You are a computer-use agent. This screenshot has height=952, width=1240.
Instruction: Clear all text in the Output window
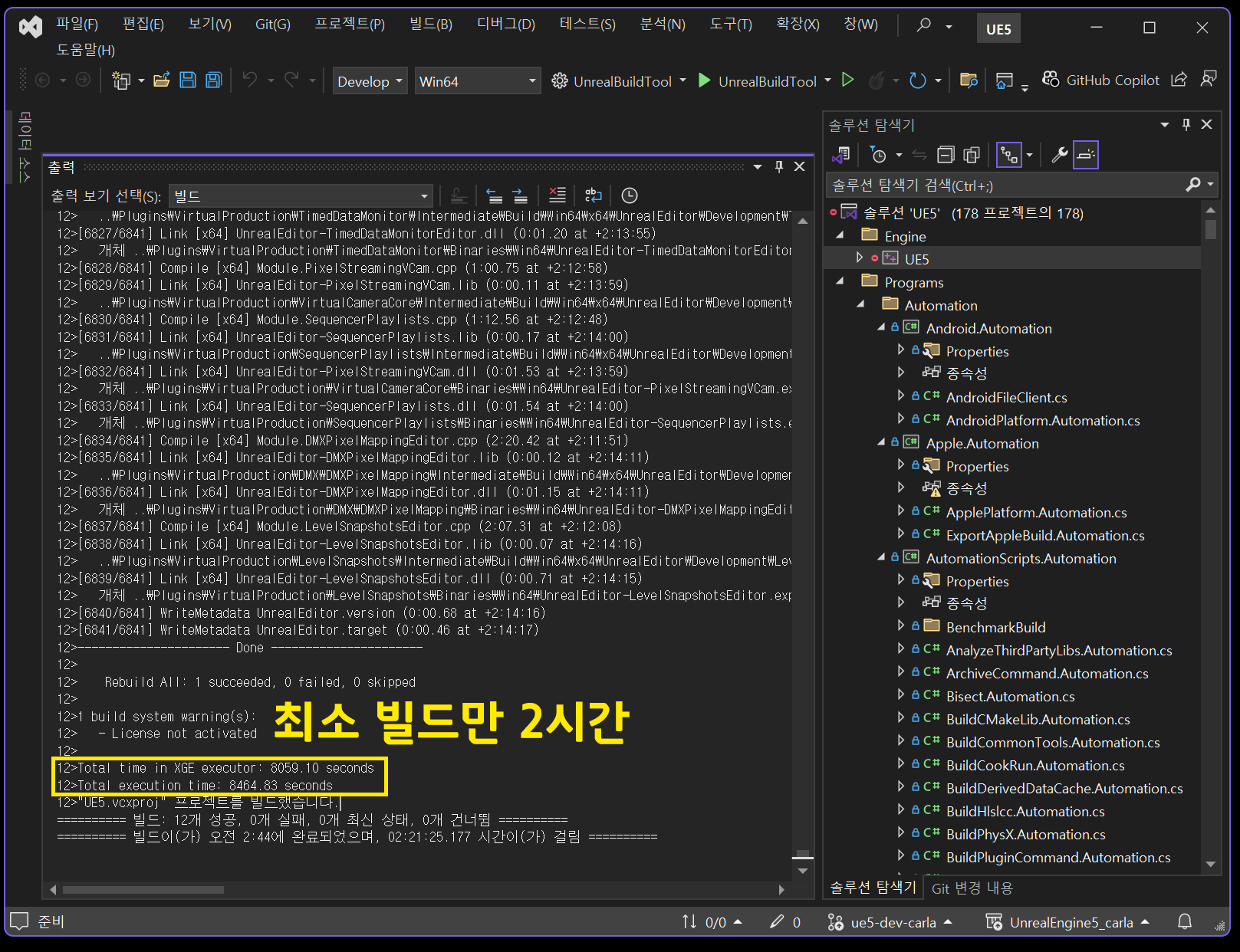point(558,195)
